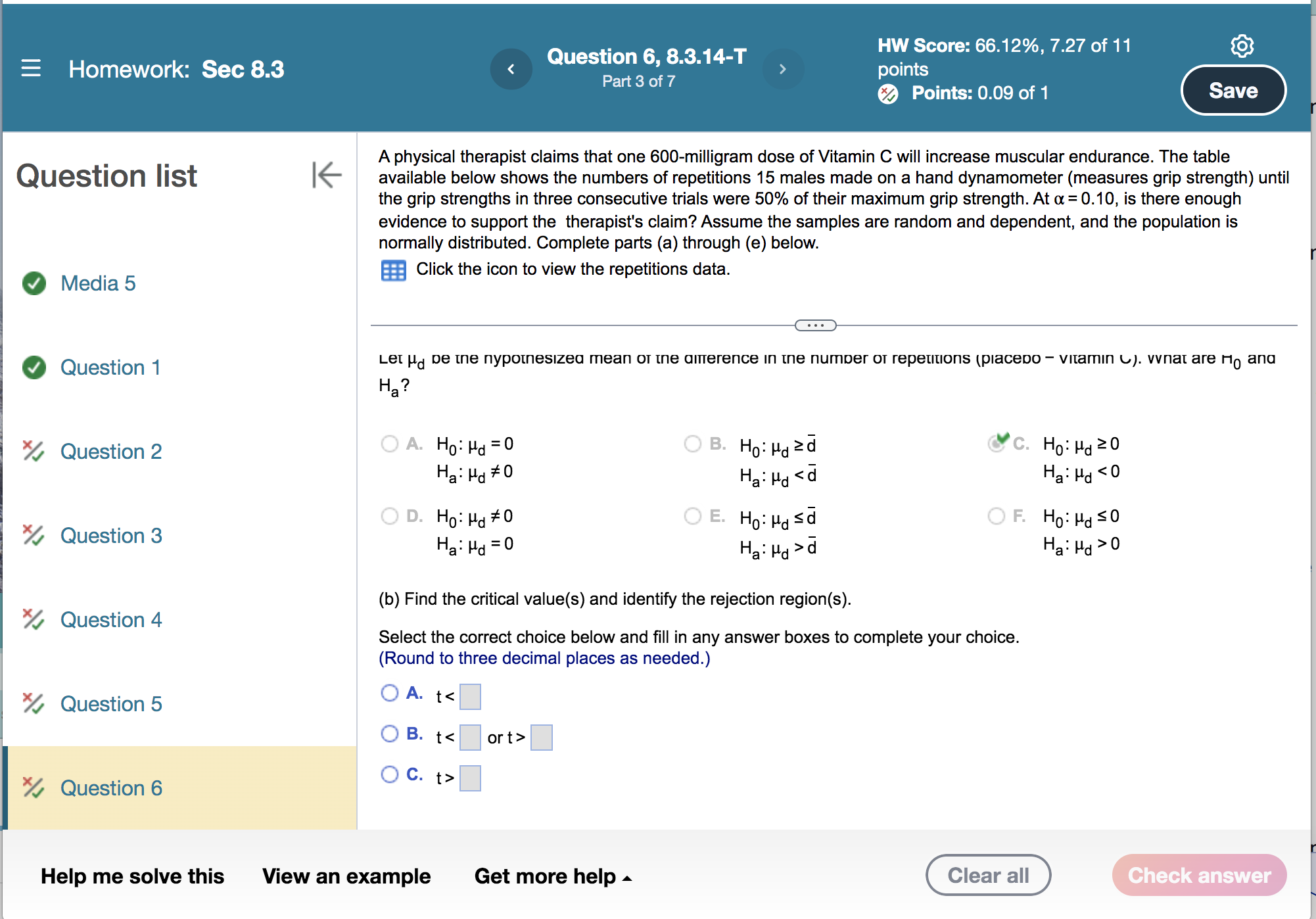The width and height of the screenshot is (1316, 919).
Task: Select choice B for the rejection region
Action: point(389,734)
